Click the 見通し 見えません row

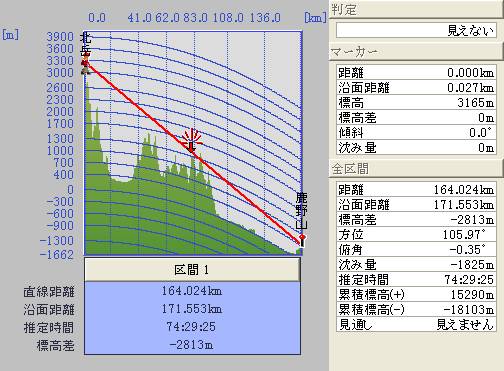pos(416,324)
